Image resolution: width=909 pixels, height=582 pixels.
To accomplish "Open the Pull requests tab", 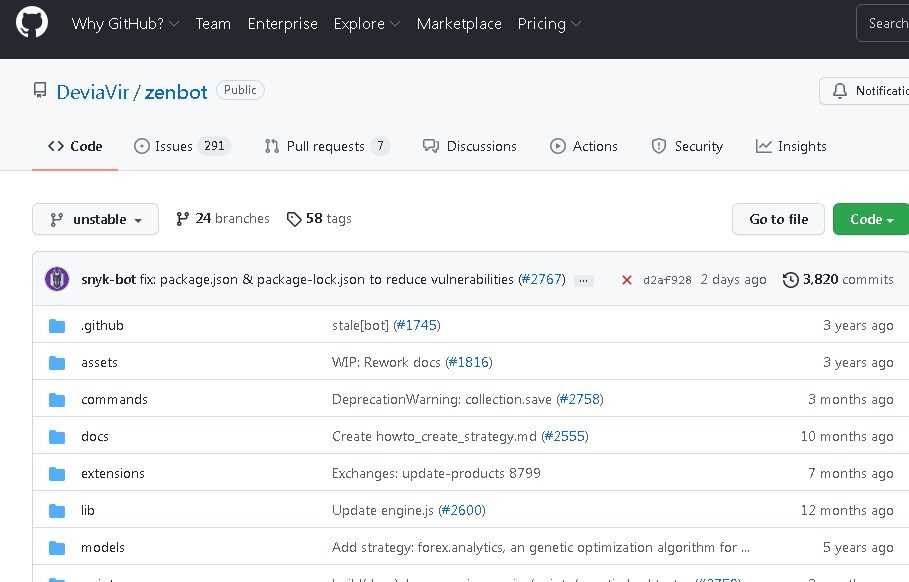I will coord(326,146).
